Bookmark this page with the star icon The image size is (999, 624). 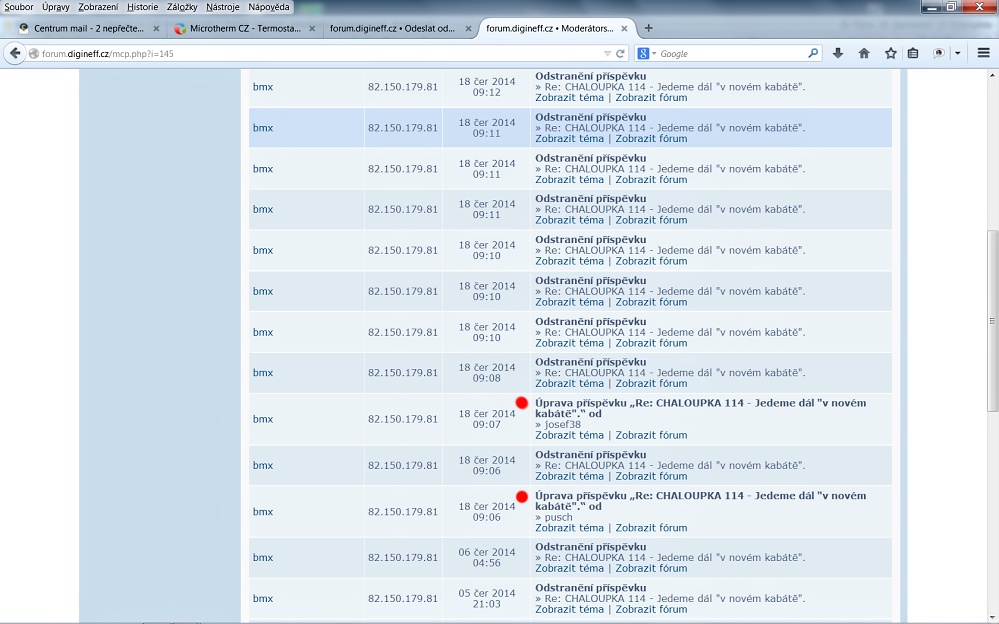point(890,53)
